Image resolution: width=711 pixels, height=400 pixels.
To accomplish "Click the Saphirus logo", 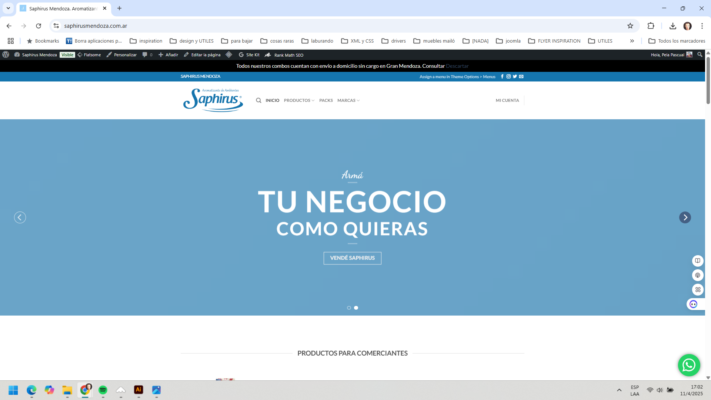I will (213, 100).
